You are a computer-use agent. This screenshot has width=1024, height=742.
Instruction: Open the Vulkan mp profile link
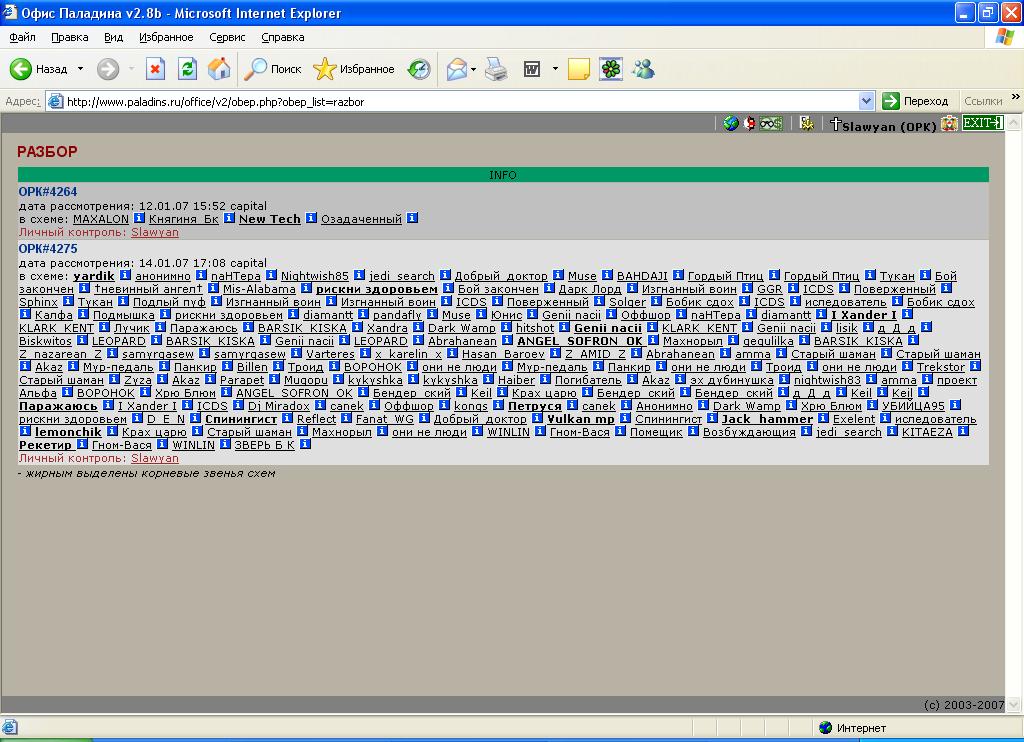coord(581,419)
